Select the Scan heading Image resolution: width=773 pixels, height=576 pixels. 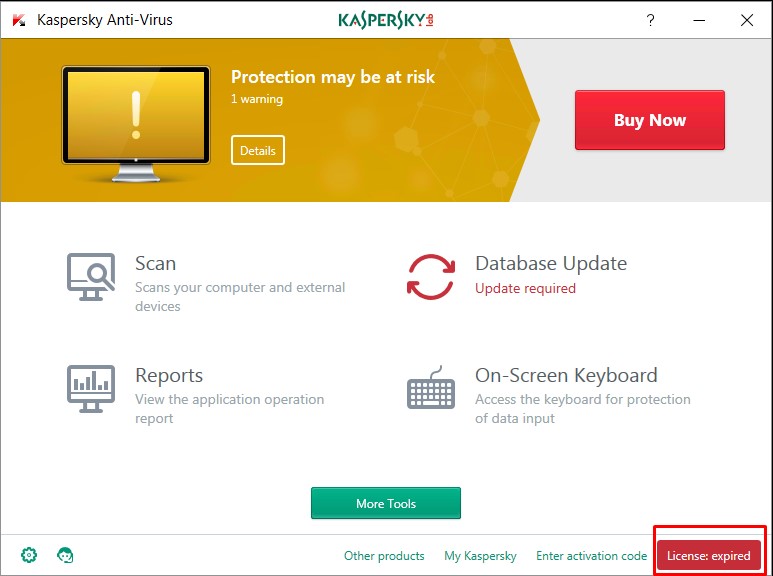pyautogui.click(x=155, y=263)
